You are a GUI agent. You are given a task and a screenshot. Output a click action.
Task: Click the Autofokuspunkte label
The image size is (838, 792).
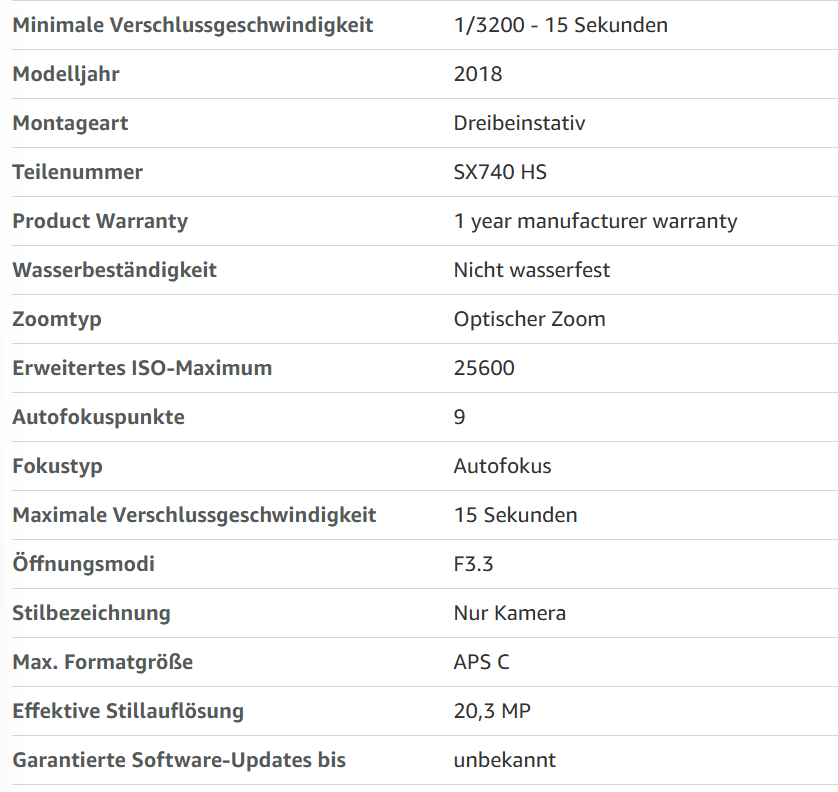point(98,417)
